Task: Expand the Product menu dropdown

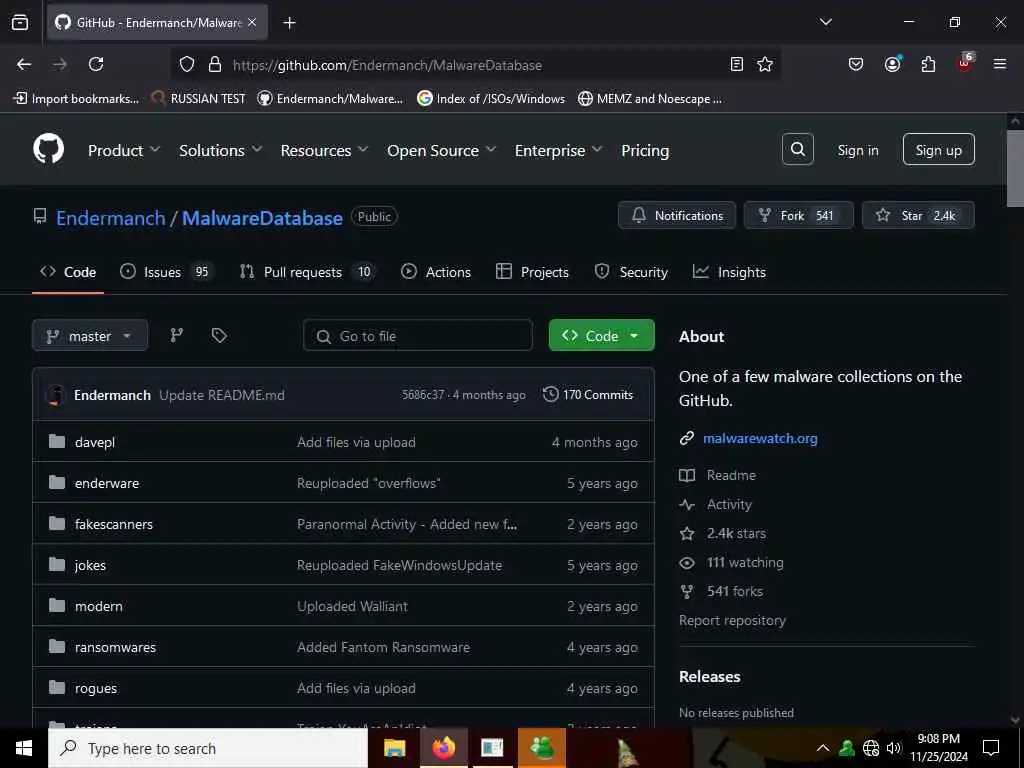Action: pyautogui.click(x=124, y=150)
